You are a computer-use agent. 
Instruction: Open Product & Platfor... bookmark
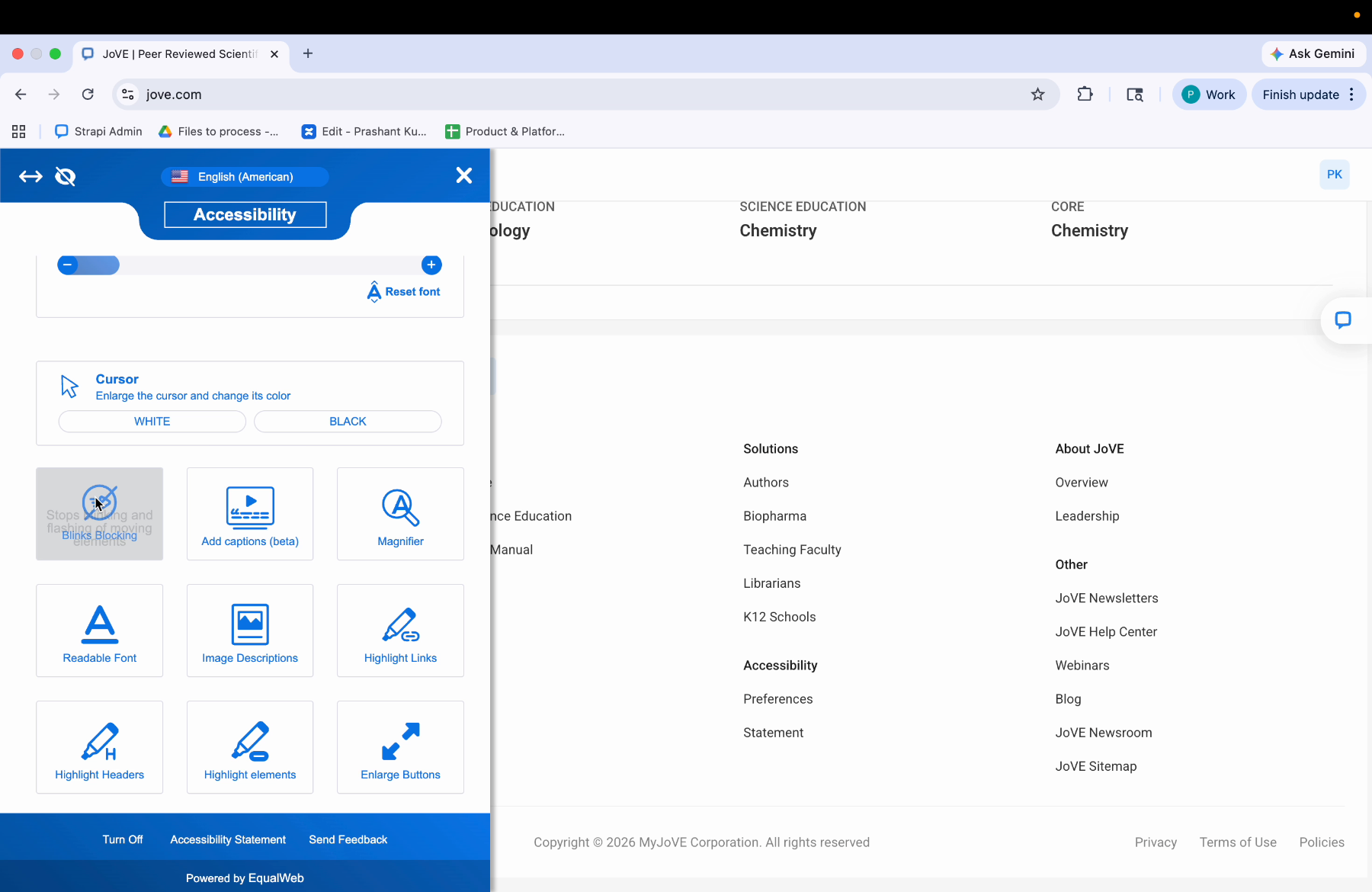tap(505, 131)
